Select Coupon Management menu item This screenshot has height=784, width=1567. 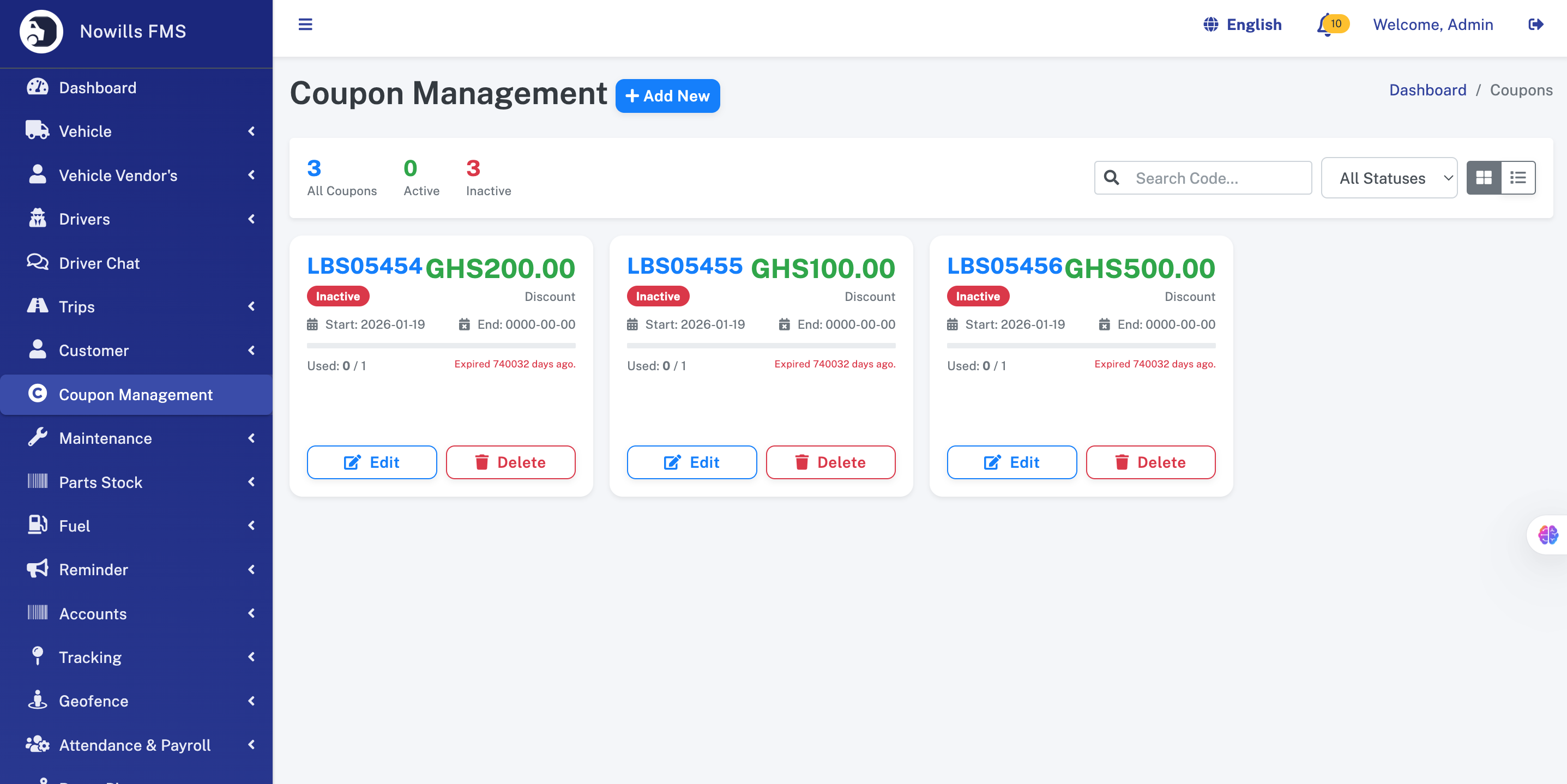pos(136,394)
